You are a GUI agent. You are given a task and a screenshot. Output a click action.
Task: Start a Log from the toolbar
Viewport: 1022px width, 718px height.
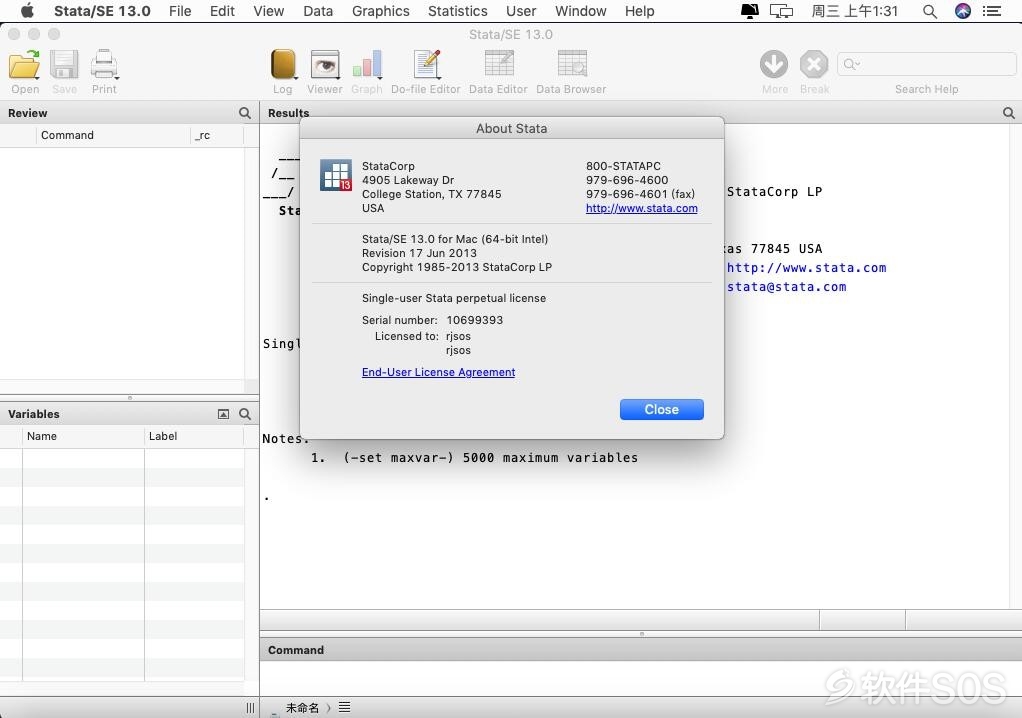[x=283, y=65]
